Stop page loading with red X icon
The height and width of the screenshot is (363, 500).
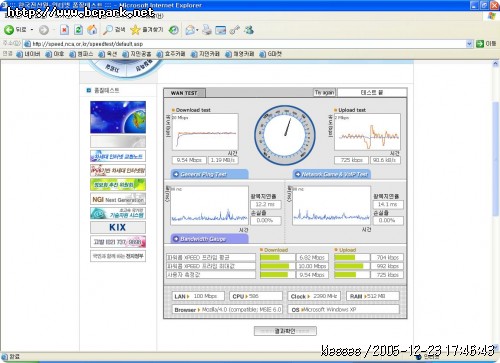pos(64,30)
